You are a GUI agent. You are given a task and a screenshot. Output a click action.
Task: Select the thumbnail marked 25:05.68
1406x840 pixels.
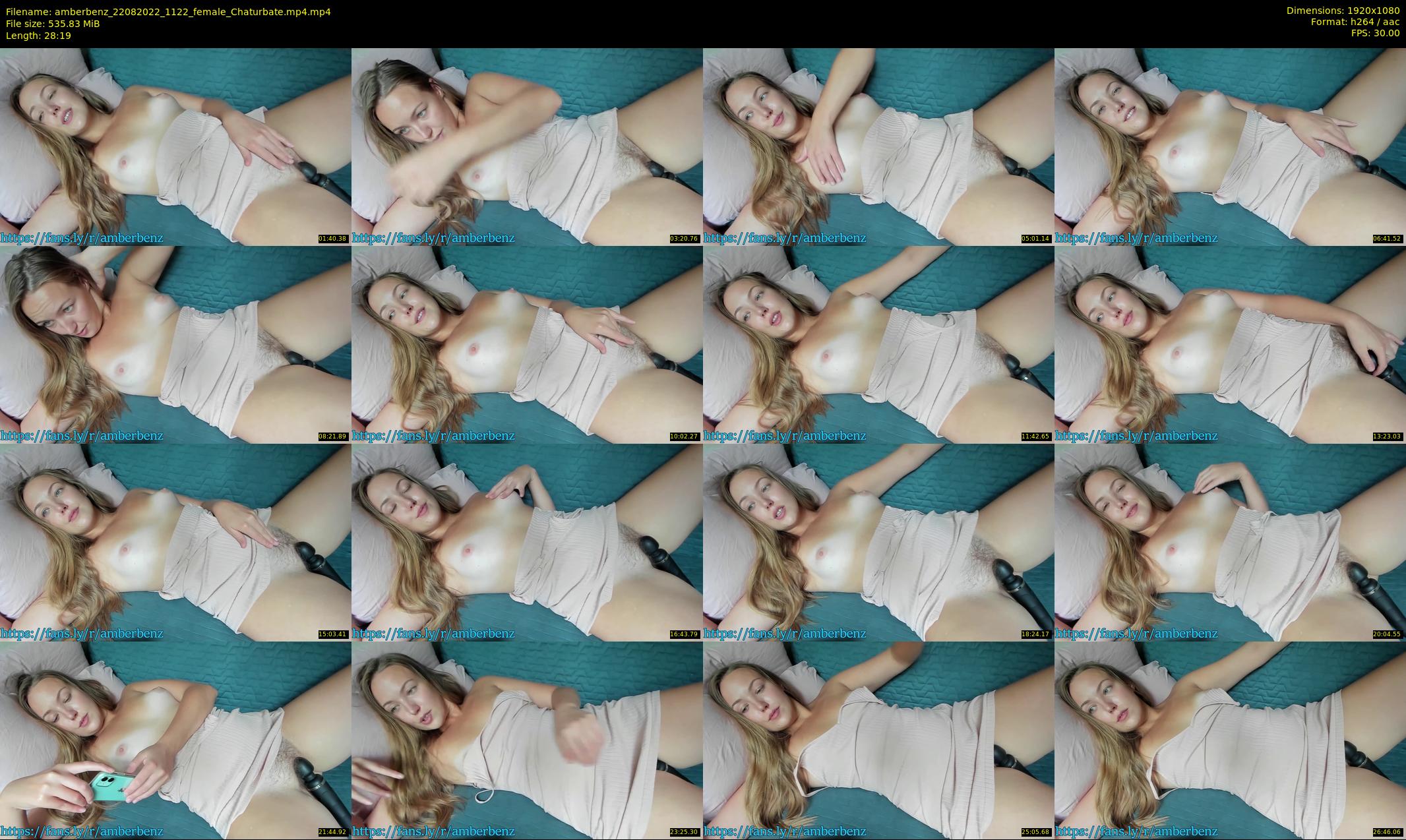pyautogui.click(x=878, y=740)
